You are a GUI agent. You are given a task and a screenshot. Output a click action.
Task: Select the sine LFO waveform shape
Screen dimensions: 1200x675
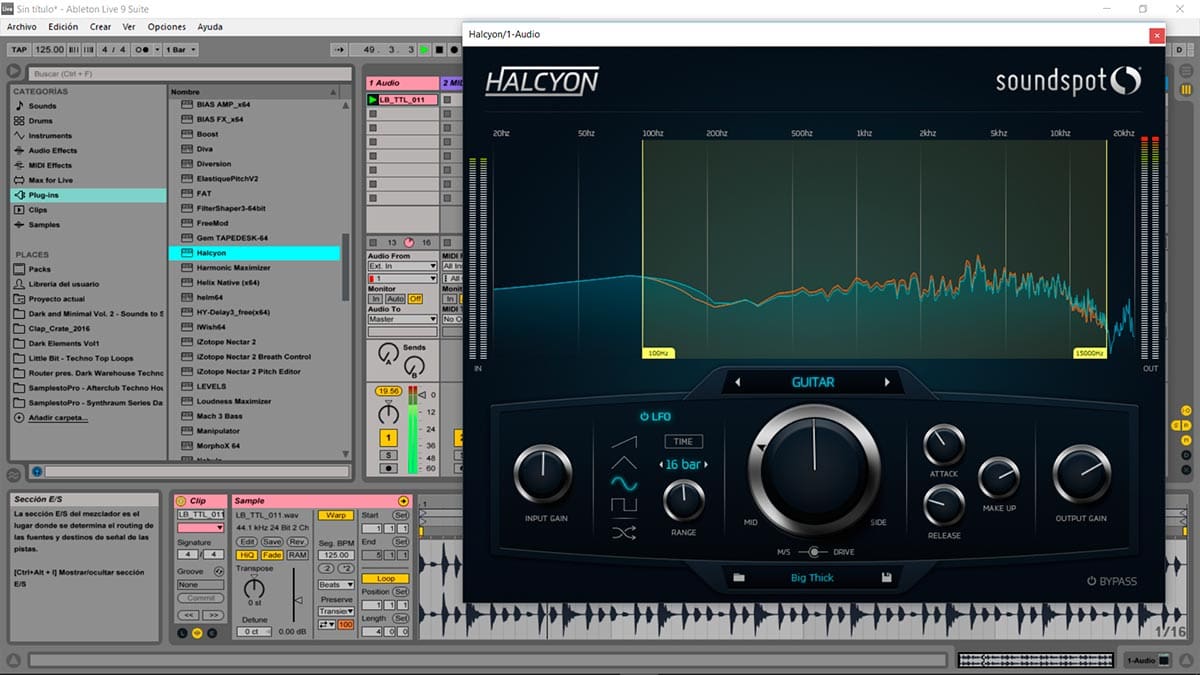(x=624, y=484)
